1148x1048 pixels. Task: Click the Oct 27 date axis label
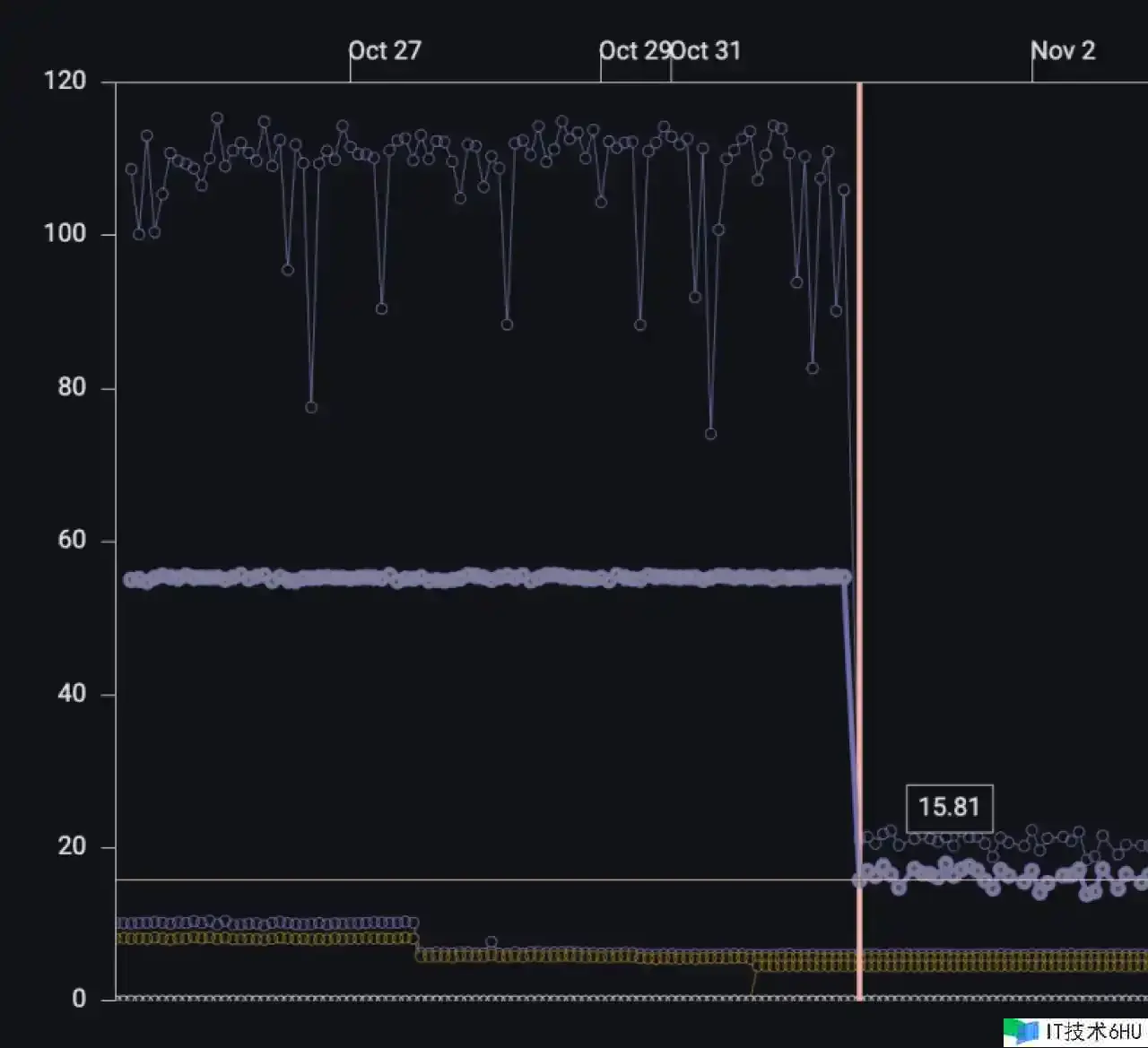(x=385, y=51)
